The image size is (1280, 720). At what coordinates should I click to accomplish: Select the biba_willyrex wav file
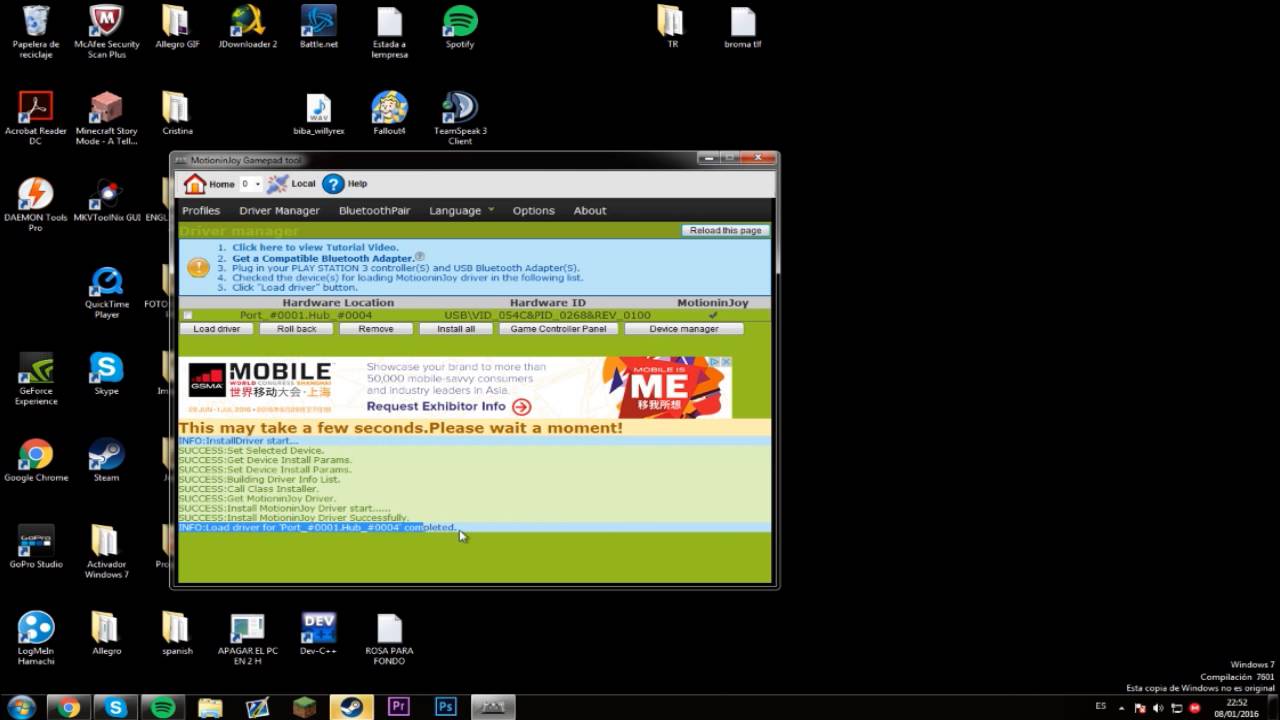pyautogui.click(x=318, y=113)
